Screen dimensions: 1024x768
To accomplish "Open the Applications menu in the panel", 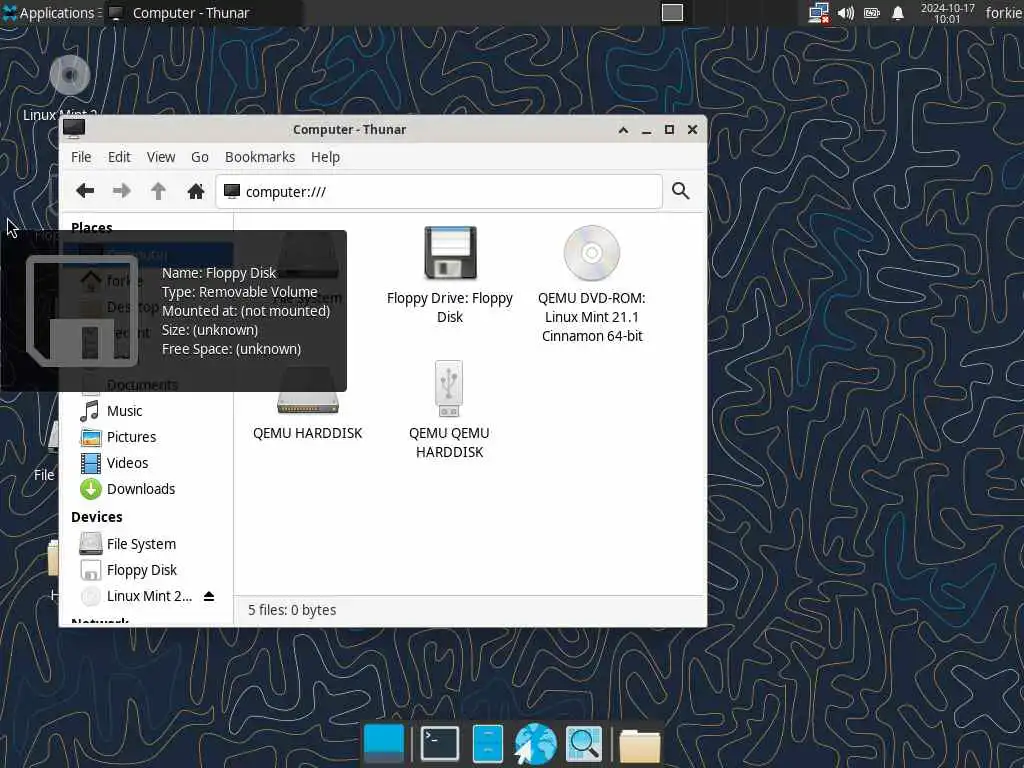I will pyautogui.click(x=50, y=13).
